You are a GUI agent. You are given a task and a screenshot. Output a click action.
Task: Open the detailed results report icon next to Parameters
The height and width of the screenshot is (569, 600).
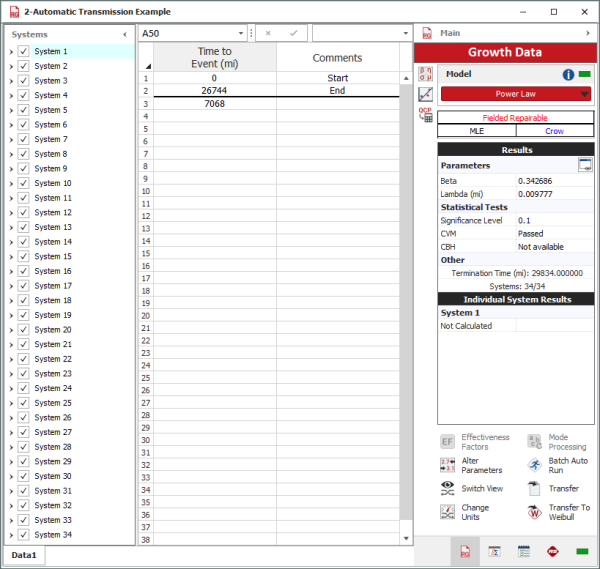pyautogui.click(x=585, y=165)
